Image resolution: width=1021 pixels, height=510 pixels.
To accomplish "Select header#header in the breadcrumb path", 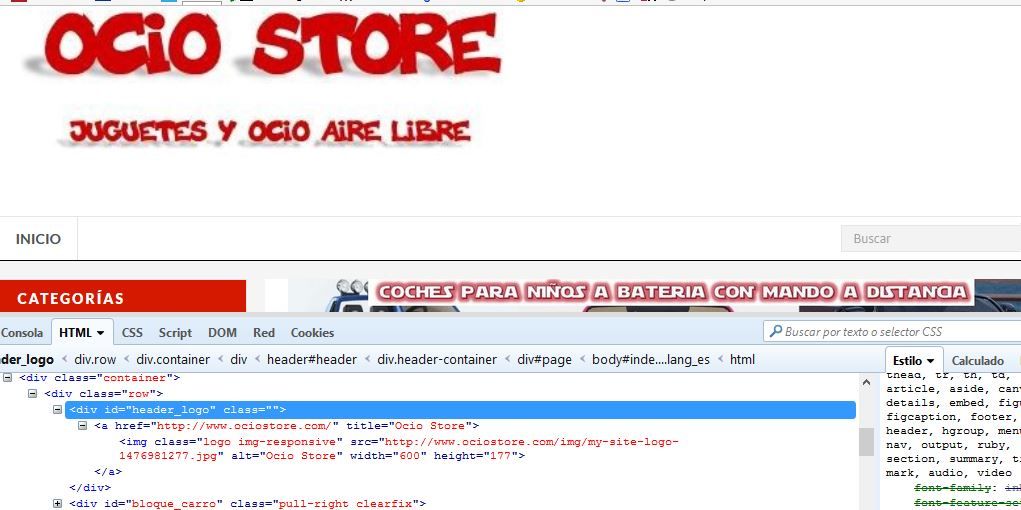I will coord(312,360).
